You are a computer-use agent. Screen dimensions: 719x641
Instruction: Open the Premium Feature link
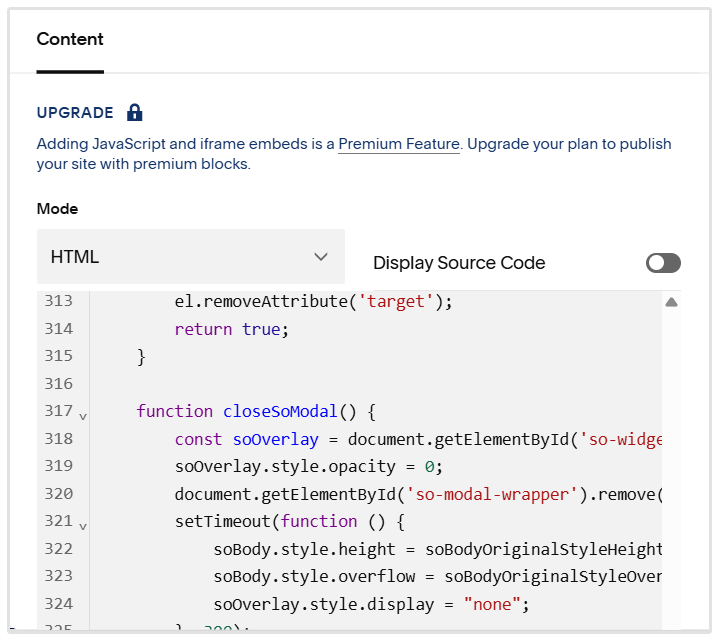pos(398,144)
